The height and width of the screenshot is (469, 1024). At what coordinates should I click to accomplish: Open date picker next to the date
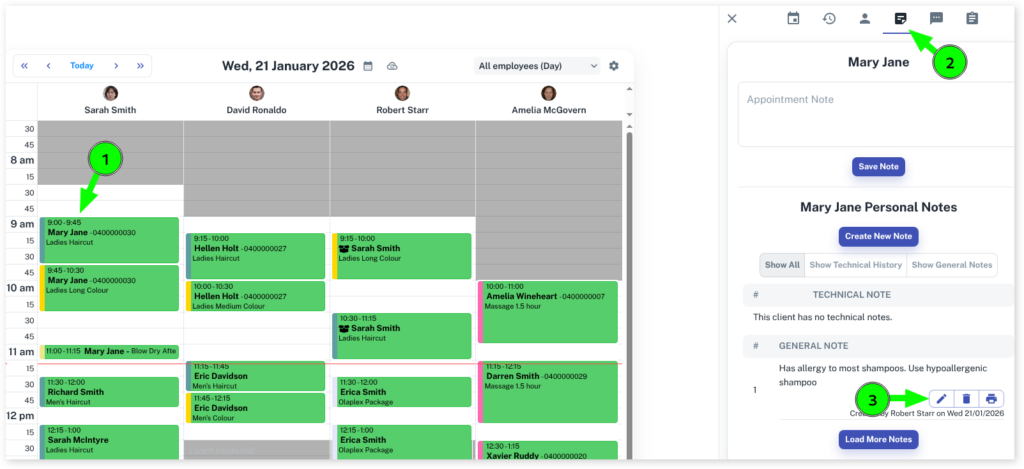pos(368,66)
